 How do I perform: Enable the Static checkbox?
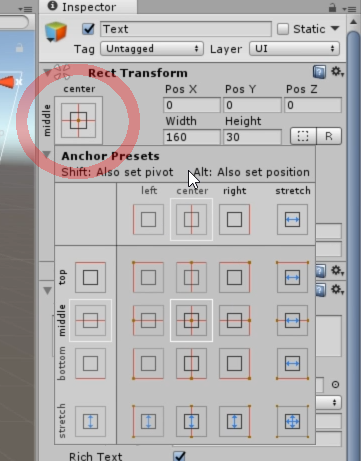point(283,29)
